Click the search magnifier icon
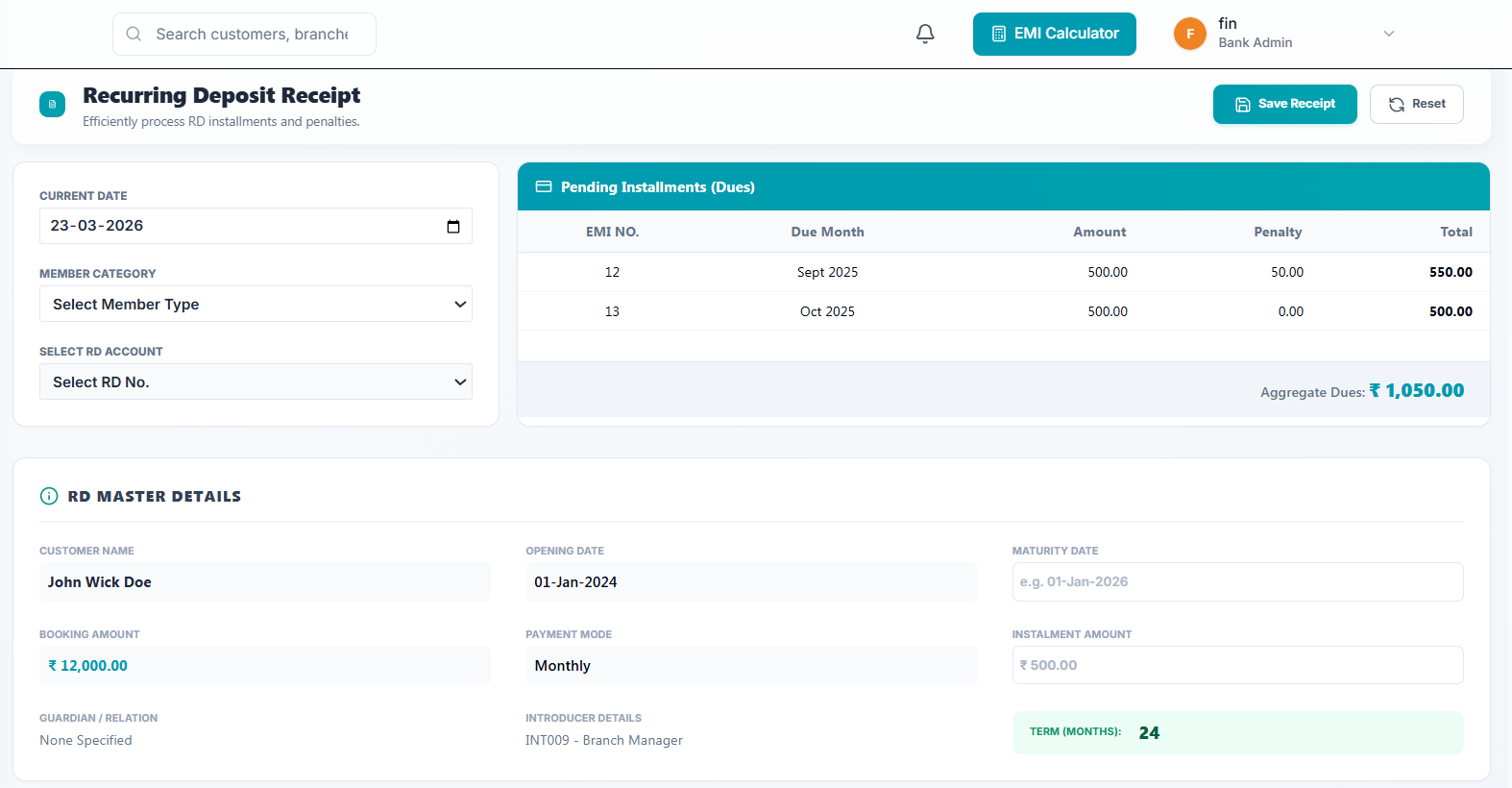The image size is (1512, 788). pos(134,34)
